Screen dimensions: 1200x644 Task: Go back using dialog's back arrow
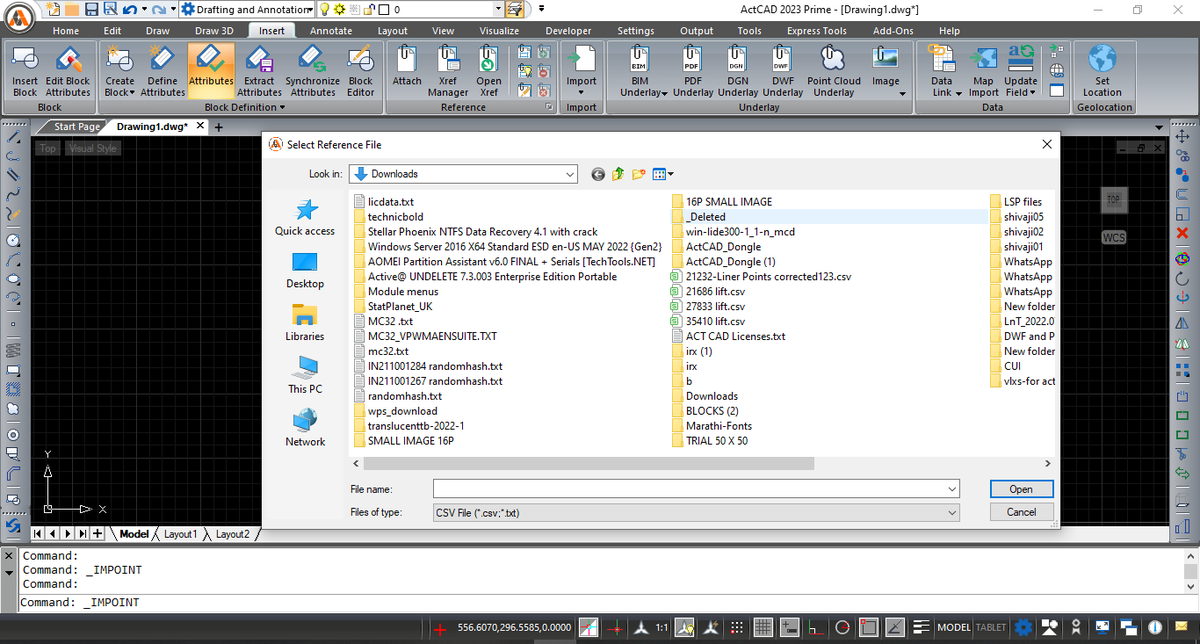click(x=598, y=174)
